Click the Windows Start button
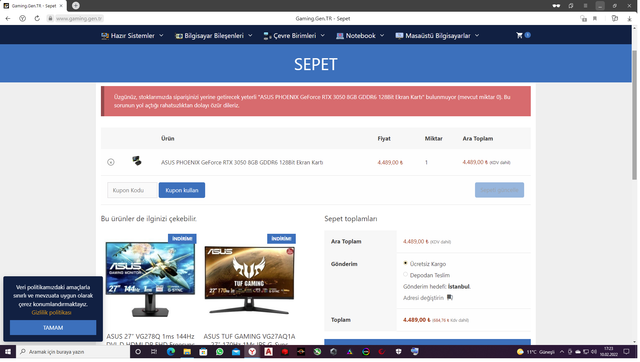The width and height of the screenshot is (640, 362). click(x=8, y=352)
